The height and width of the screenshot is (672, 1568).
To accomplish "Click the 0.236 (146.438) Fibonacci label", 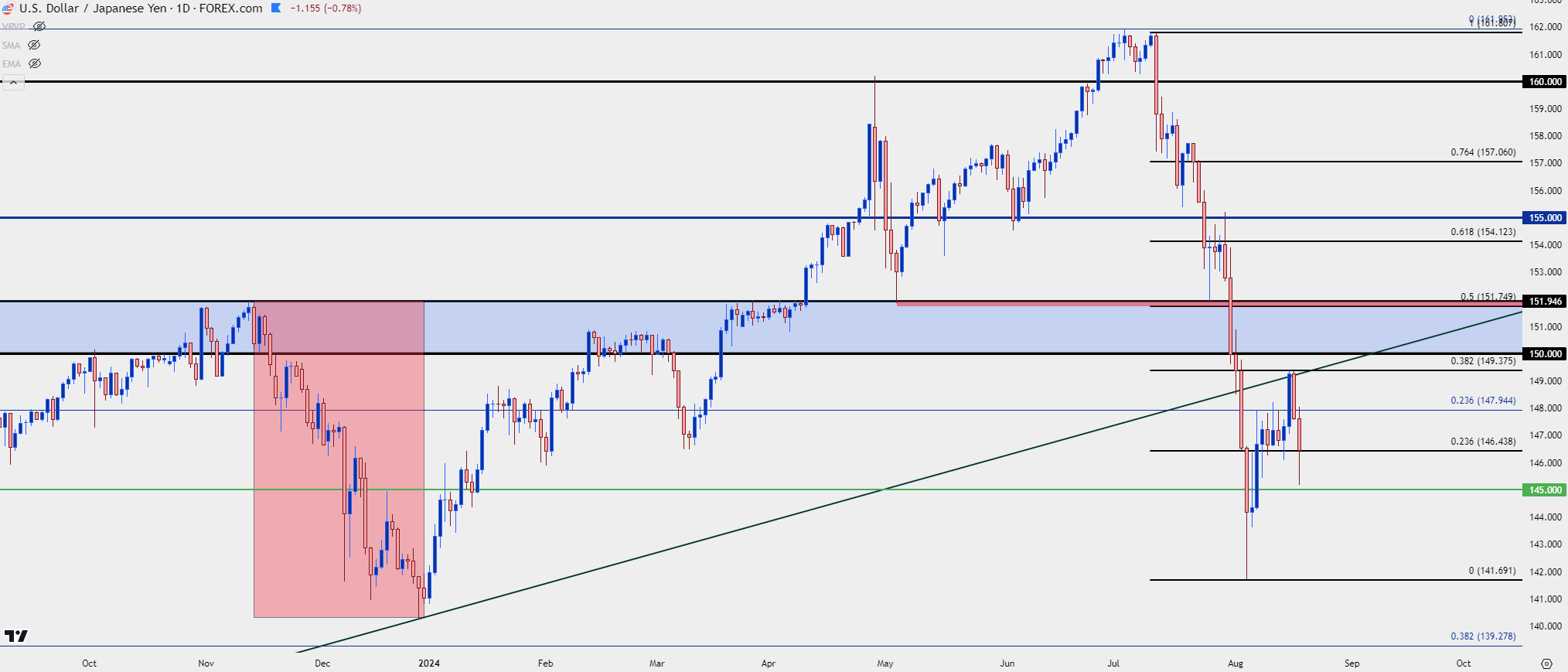I will tap(1483, 442).
